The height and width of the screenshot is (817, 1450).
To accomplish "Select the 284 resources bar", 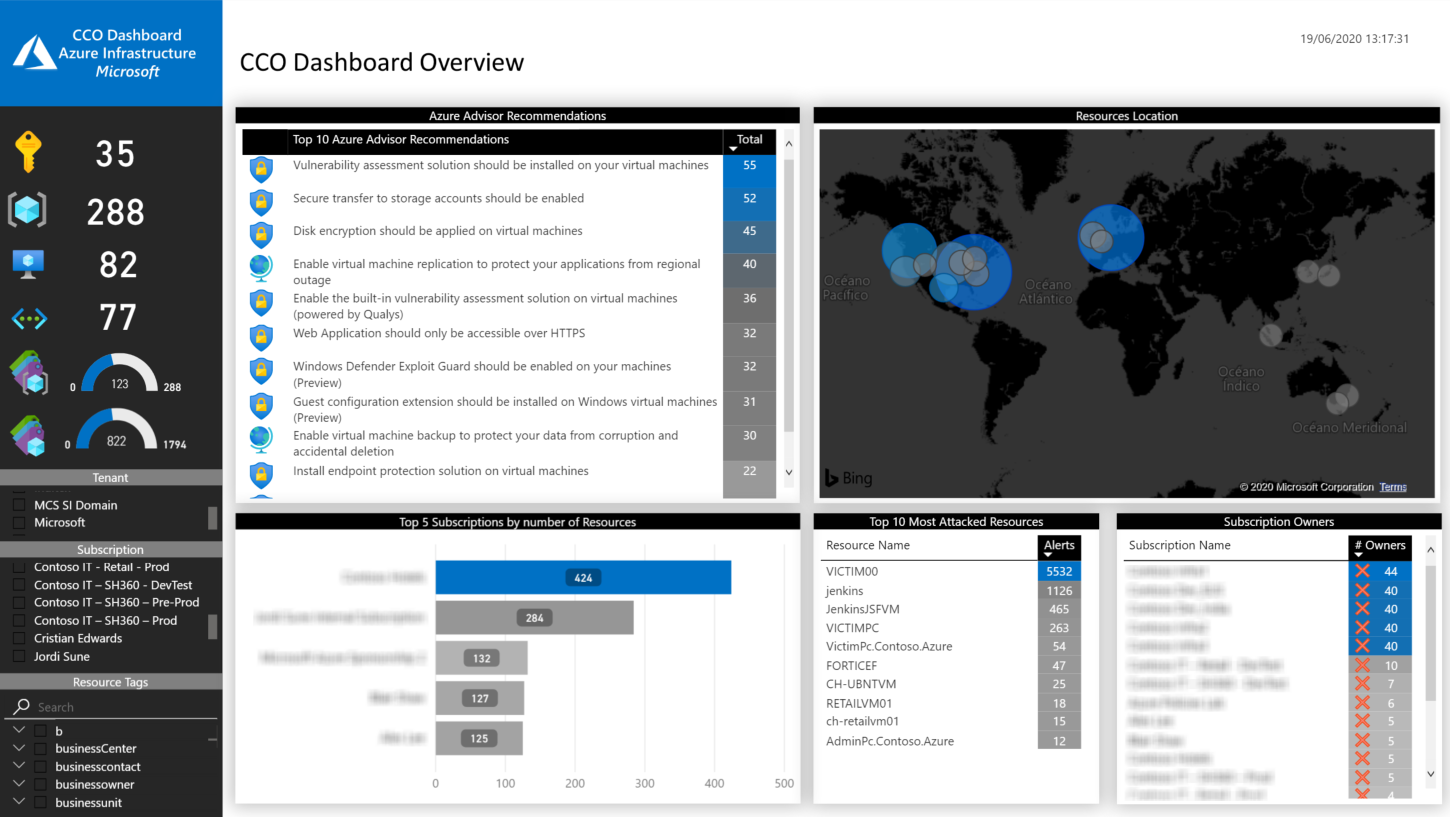I will [x=534, y=617].
